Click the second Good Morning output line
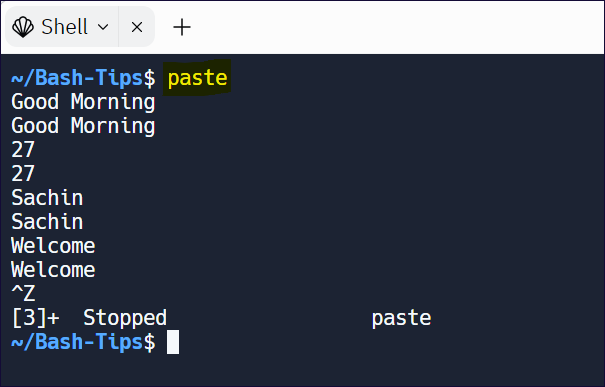The height and width of the screenshot is (387, 605). point(83,126)
